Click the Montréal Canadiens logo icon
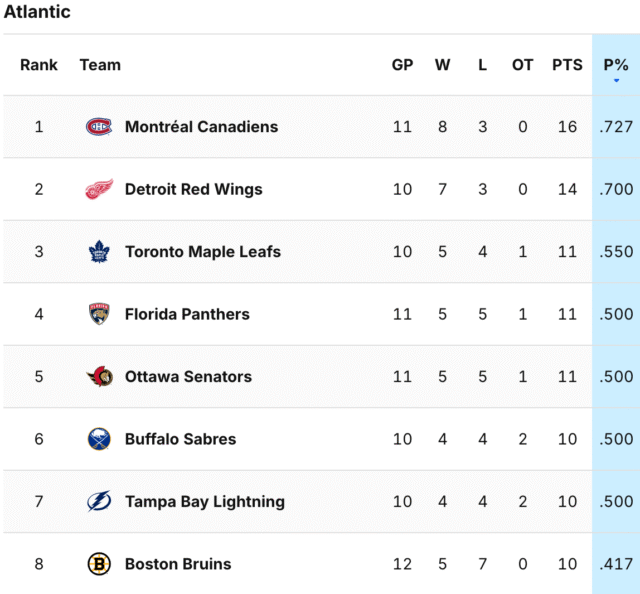 pos(99,127)
